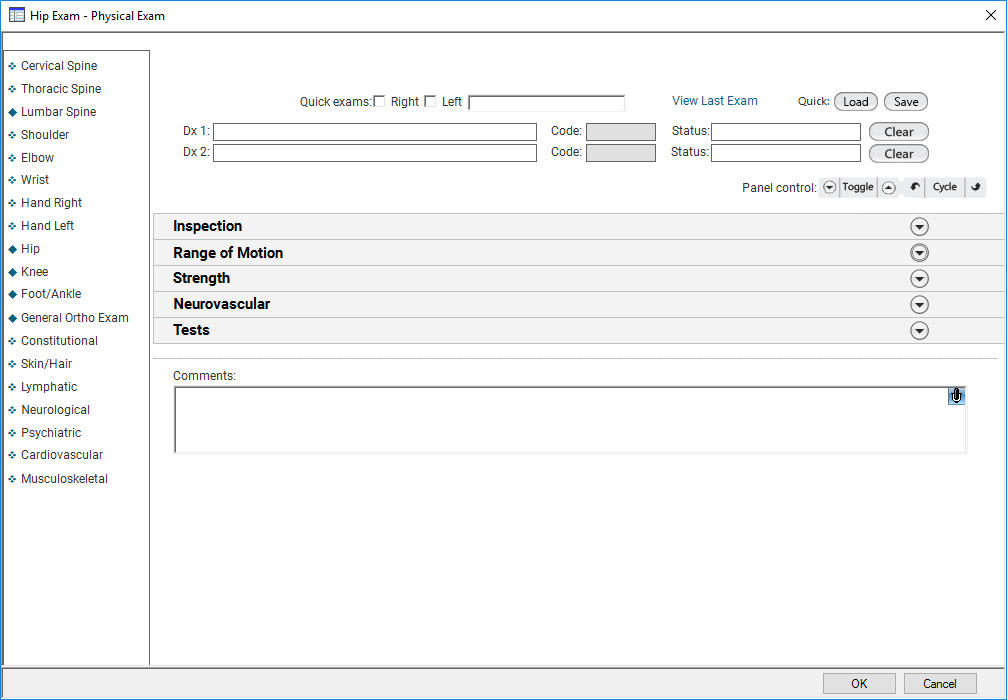The height and width of the screenshot is (700, 1008).
Task: Click the Quick Save button
Action: click(x=906, y=102)
